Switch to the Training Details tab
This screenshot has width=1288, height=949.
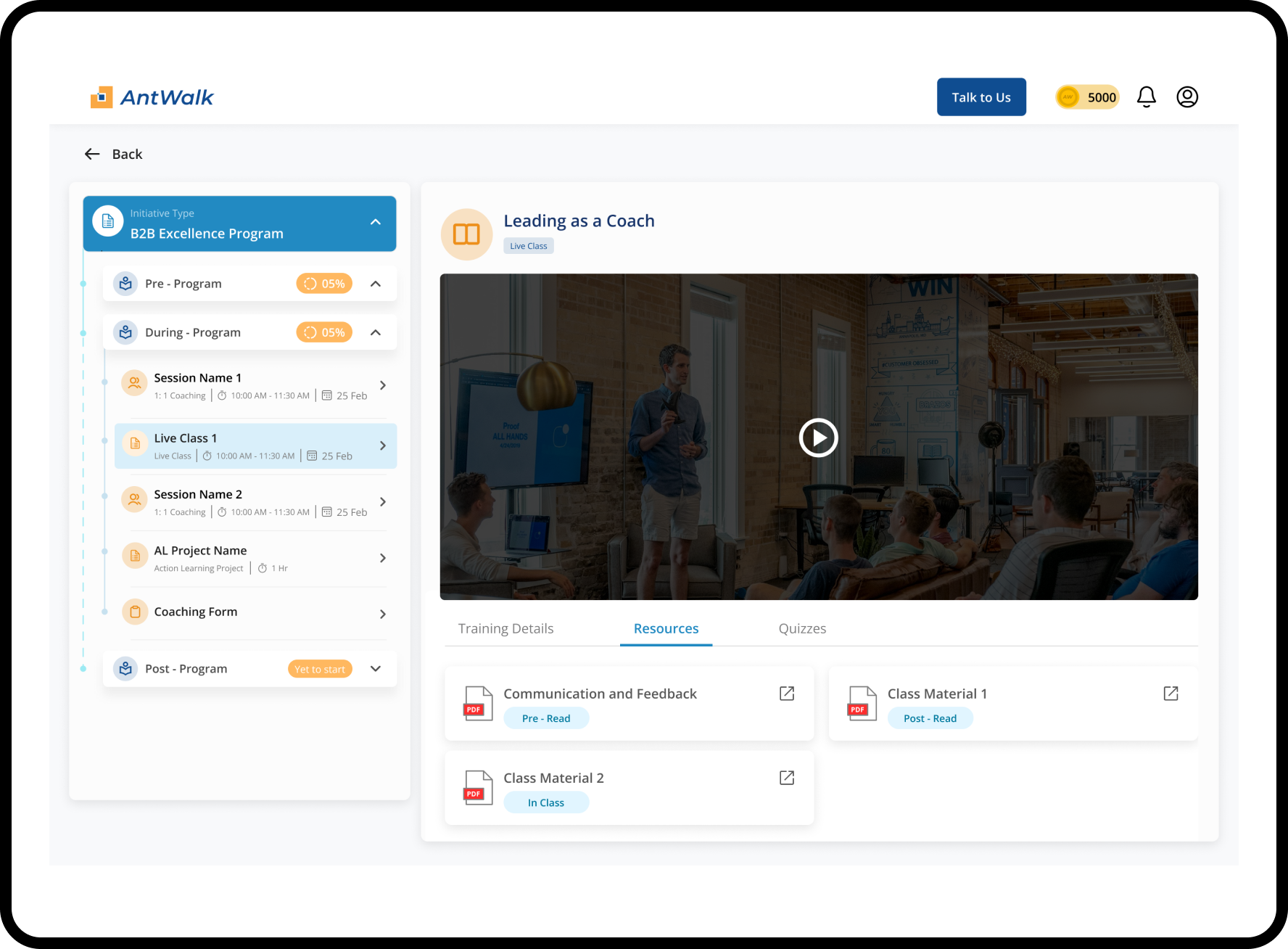click(x=505, y=628)
